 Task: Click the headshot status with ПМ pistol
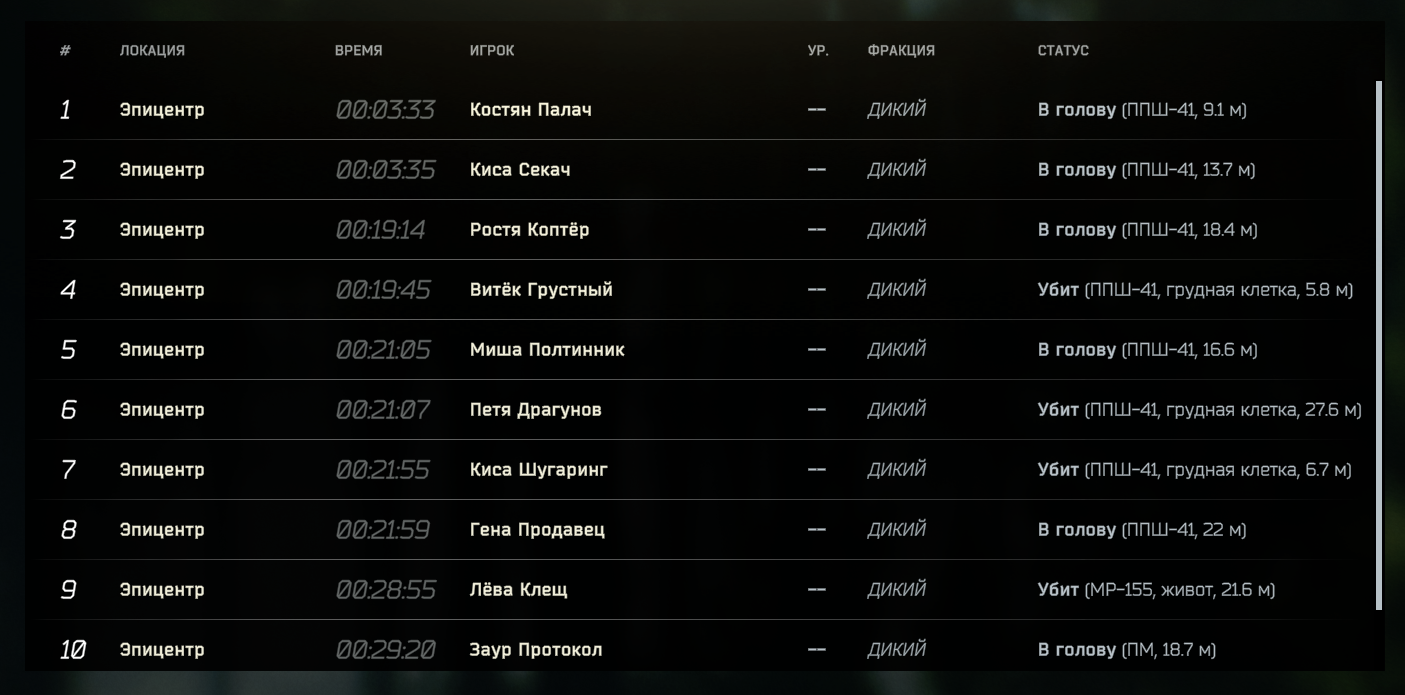1126,649
